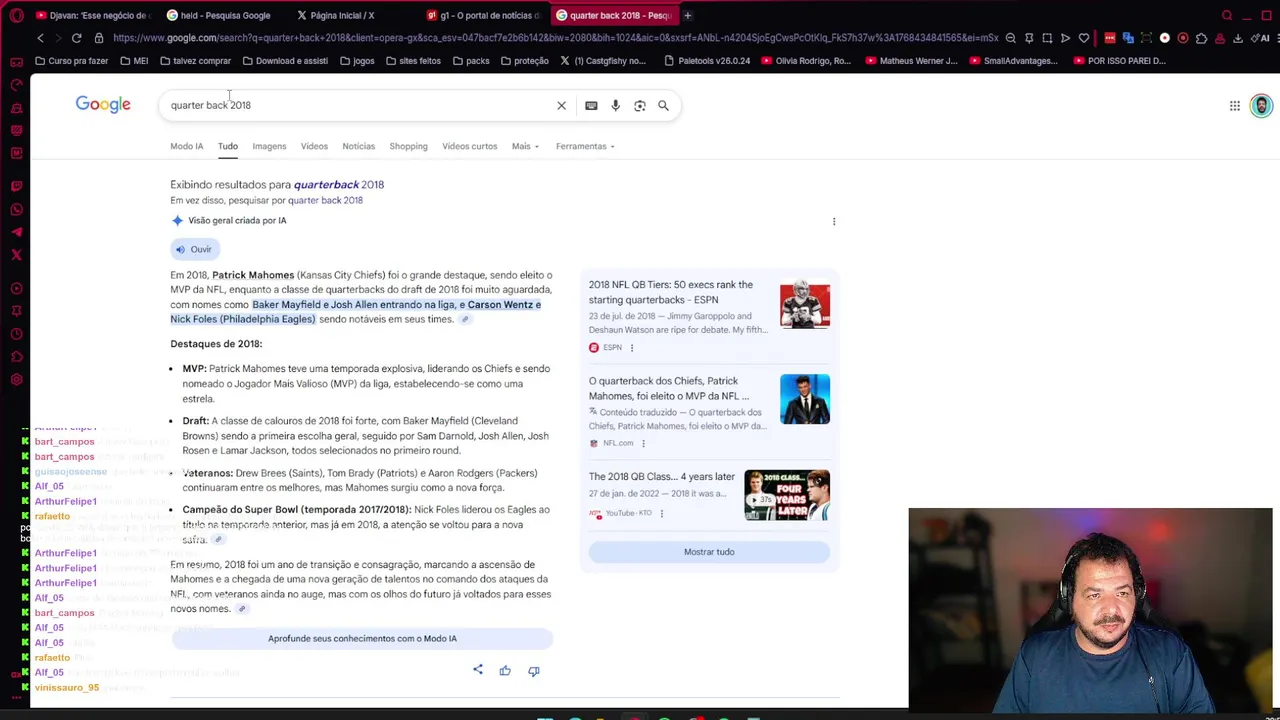Expand sources with Mostrar tudo
This screenshot has width=1280, height=720.
(x=709, y=552)
